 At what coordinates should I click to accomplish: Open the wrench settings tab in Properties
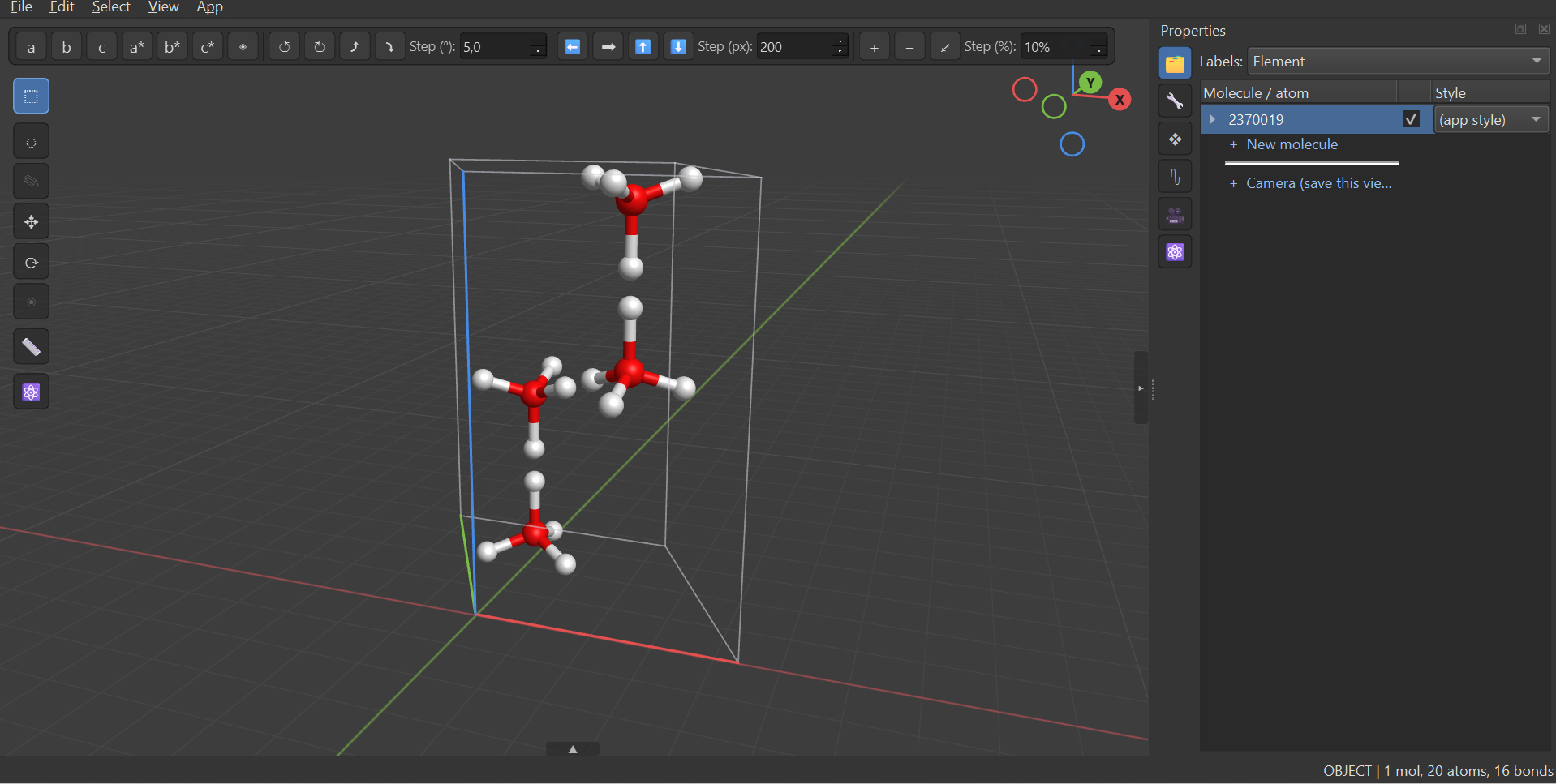[1175, 101]
